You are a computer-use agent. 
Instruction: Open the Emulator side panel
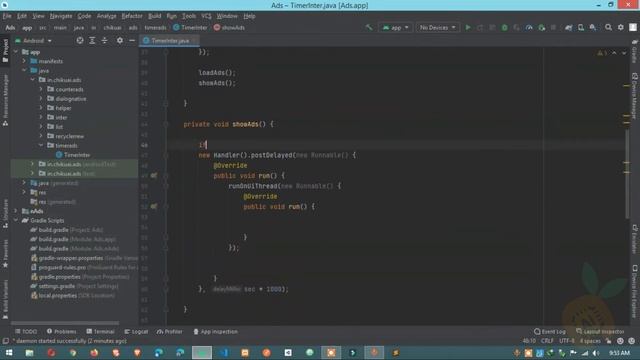click(x=635, y=239)
